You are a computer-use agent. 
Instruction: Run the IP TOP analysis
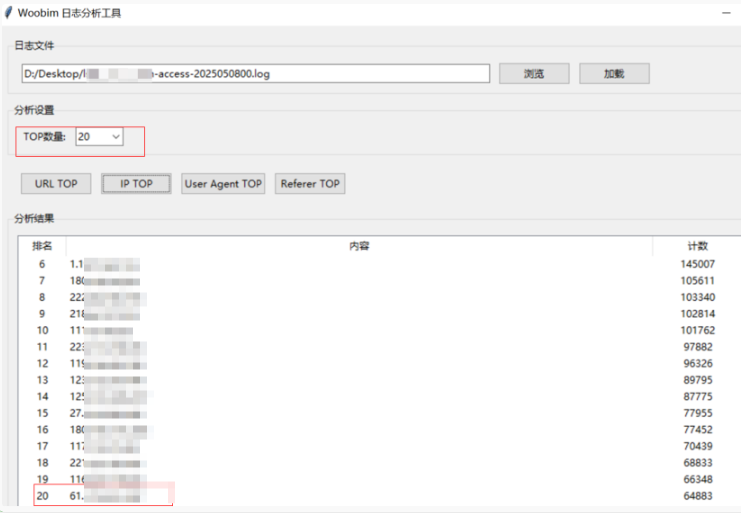coord(136,184)
